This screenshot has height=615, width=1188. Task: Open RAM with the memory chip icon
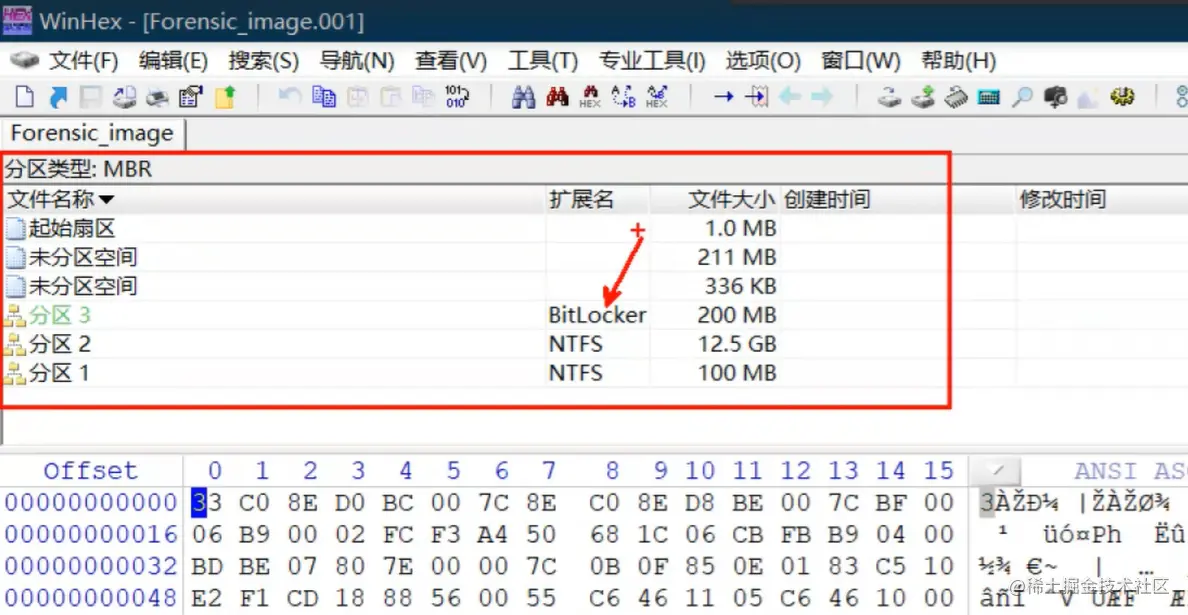pos(956,97)
